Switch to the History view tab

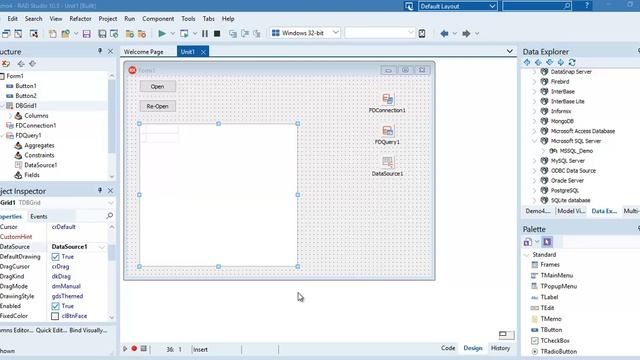pos(500,348)
